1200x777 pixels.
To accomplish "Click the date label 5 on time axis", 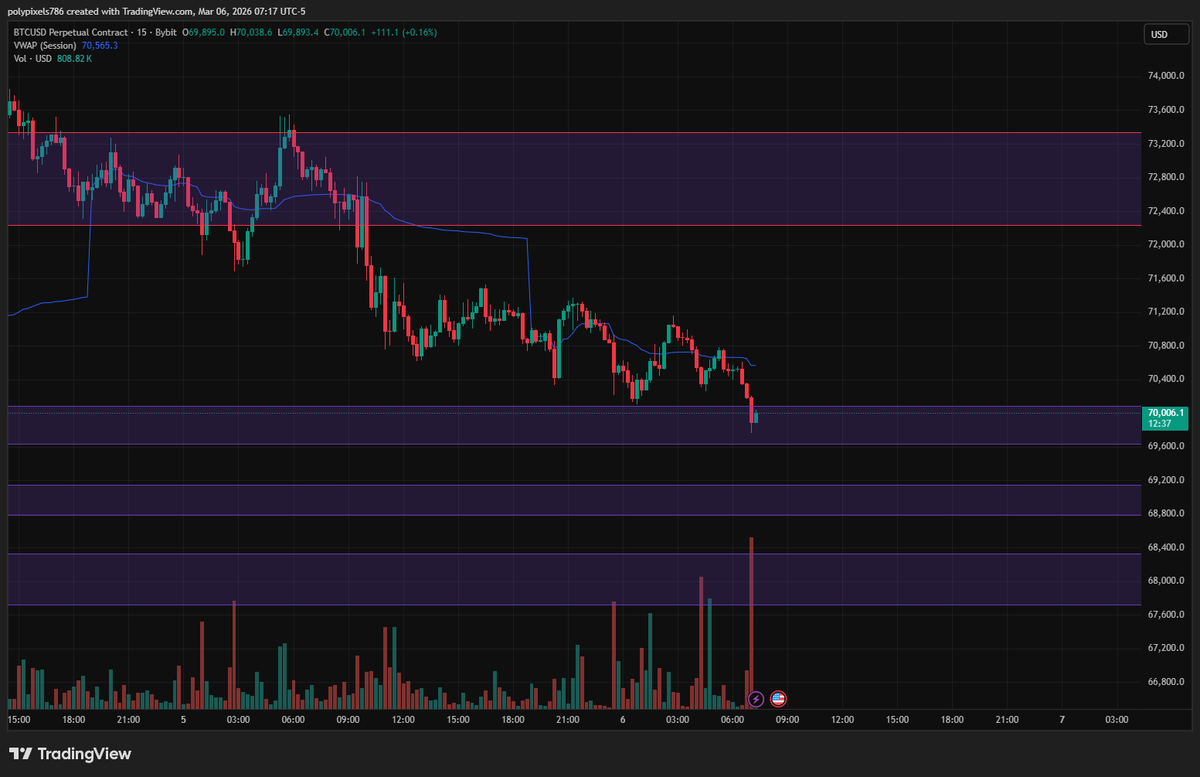I will point(183,719).
